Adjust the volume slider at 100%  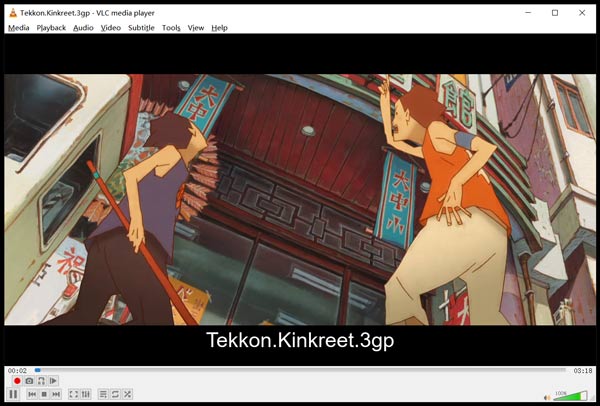(x=570, y=396)
